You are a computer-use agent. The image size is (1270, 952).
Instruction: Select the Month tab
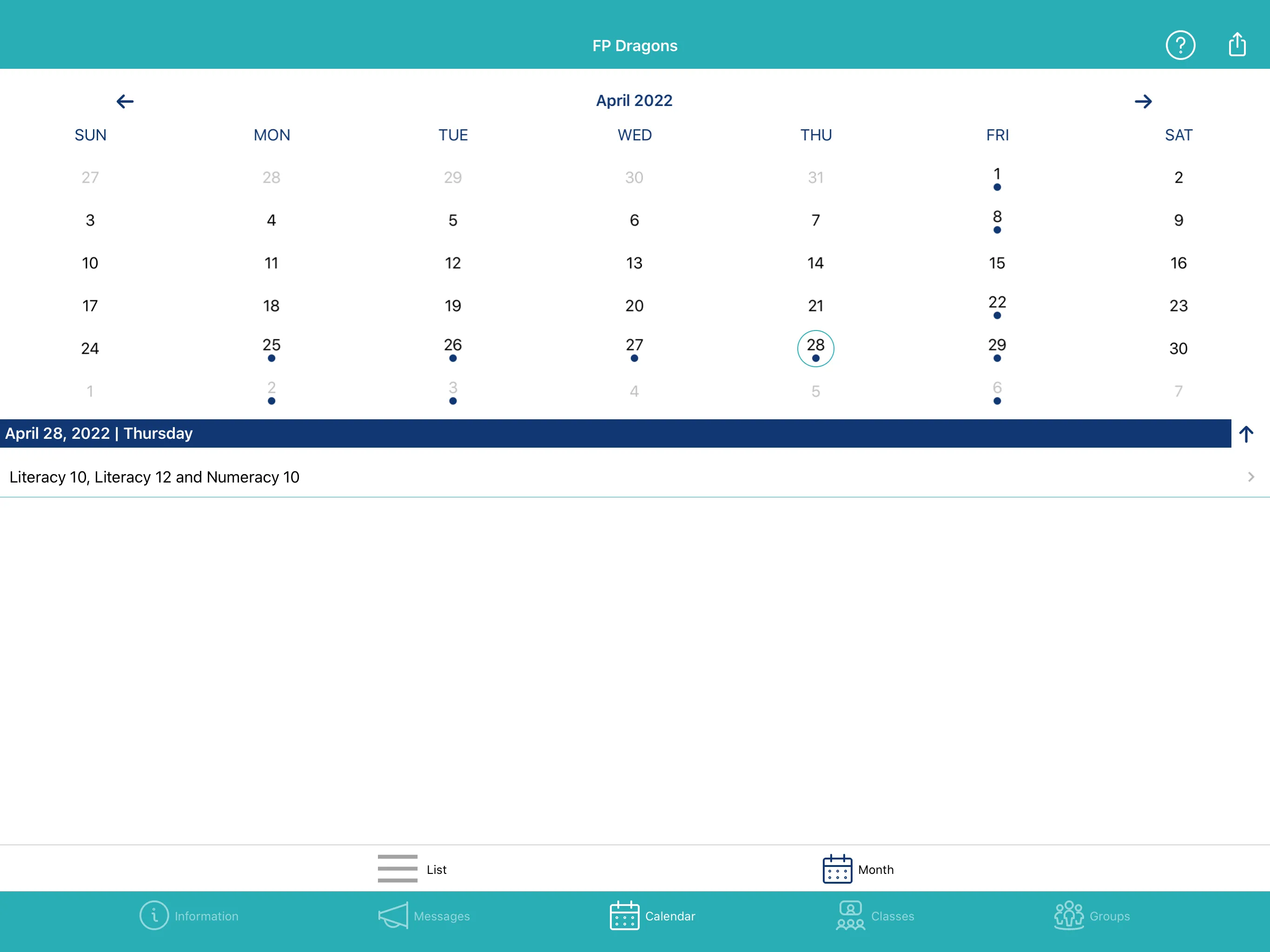857,869
